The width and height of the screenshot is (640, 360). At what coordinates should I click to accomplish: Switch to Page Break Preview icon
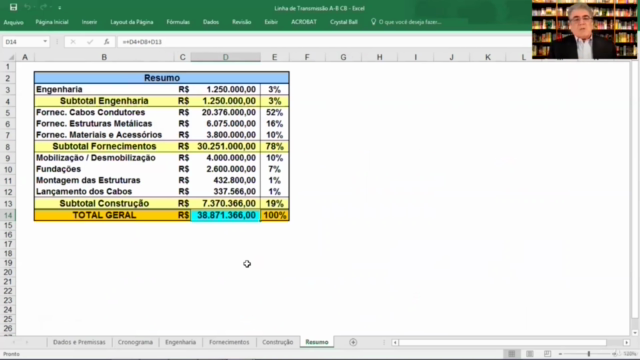point(547,354)
